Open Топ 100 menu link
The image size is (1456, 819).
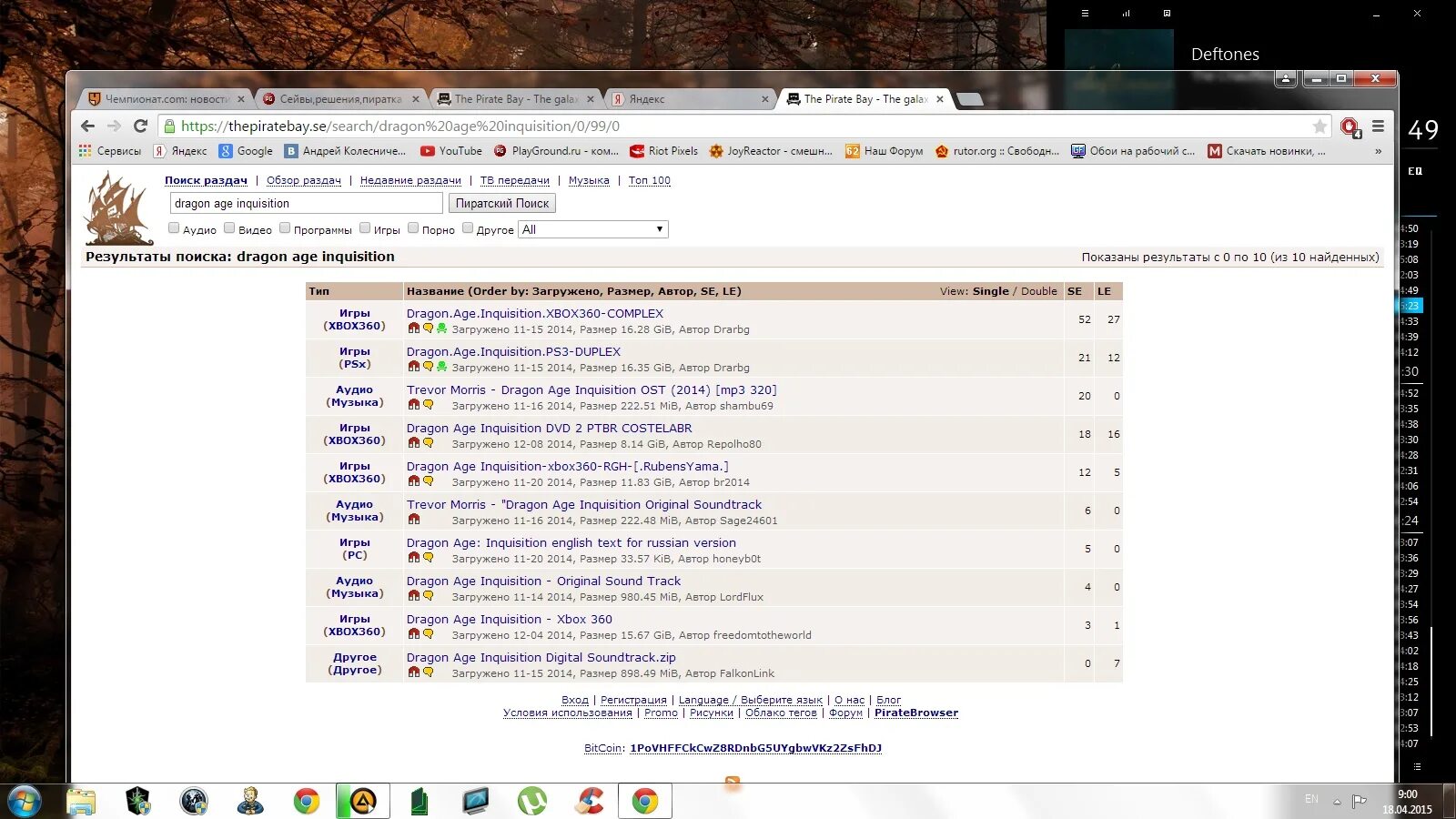tap(650, 180)
